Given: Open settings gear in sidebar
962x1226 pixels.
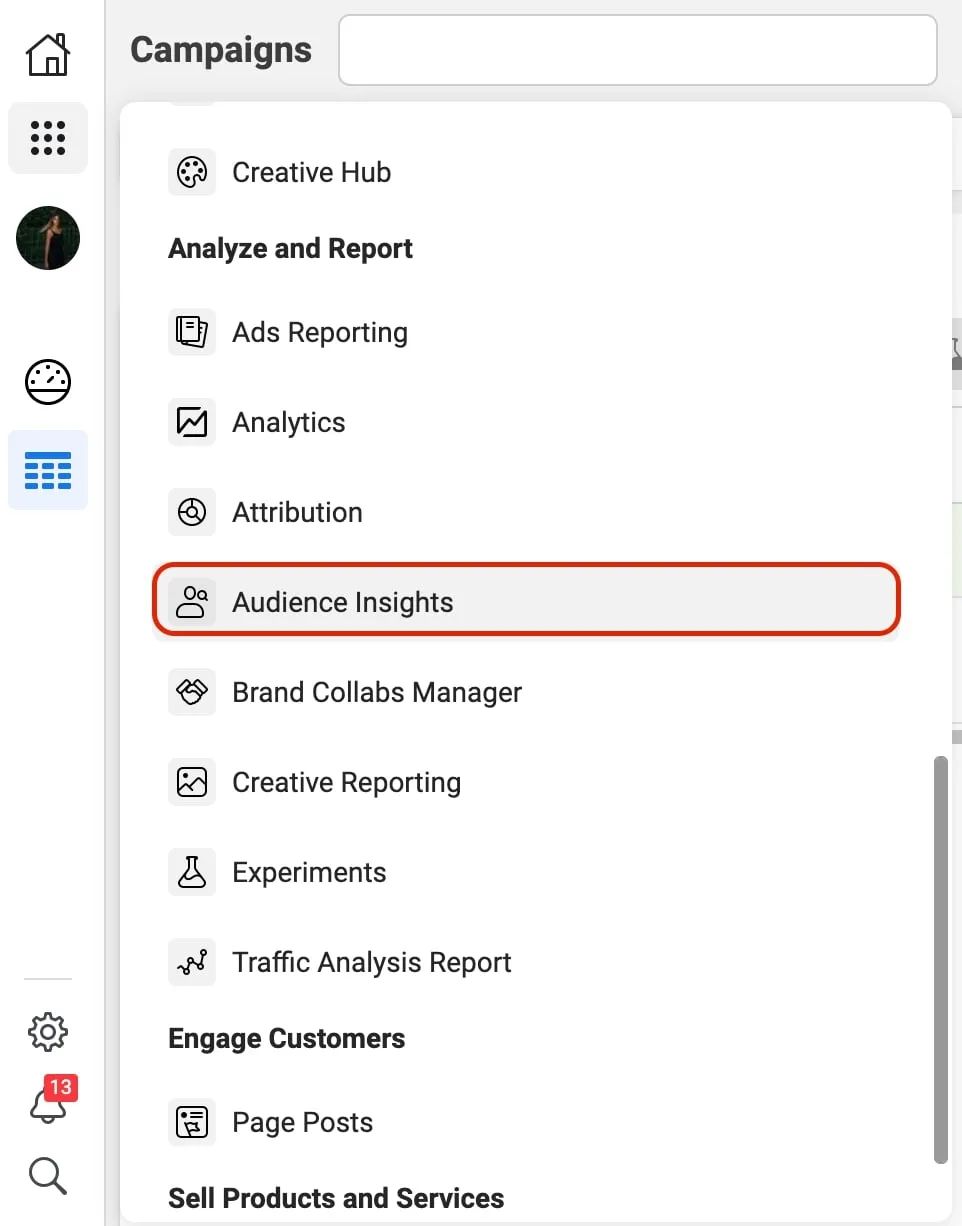Looking at the screenshot, I should (x=48, y=1031).
